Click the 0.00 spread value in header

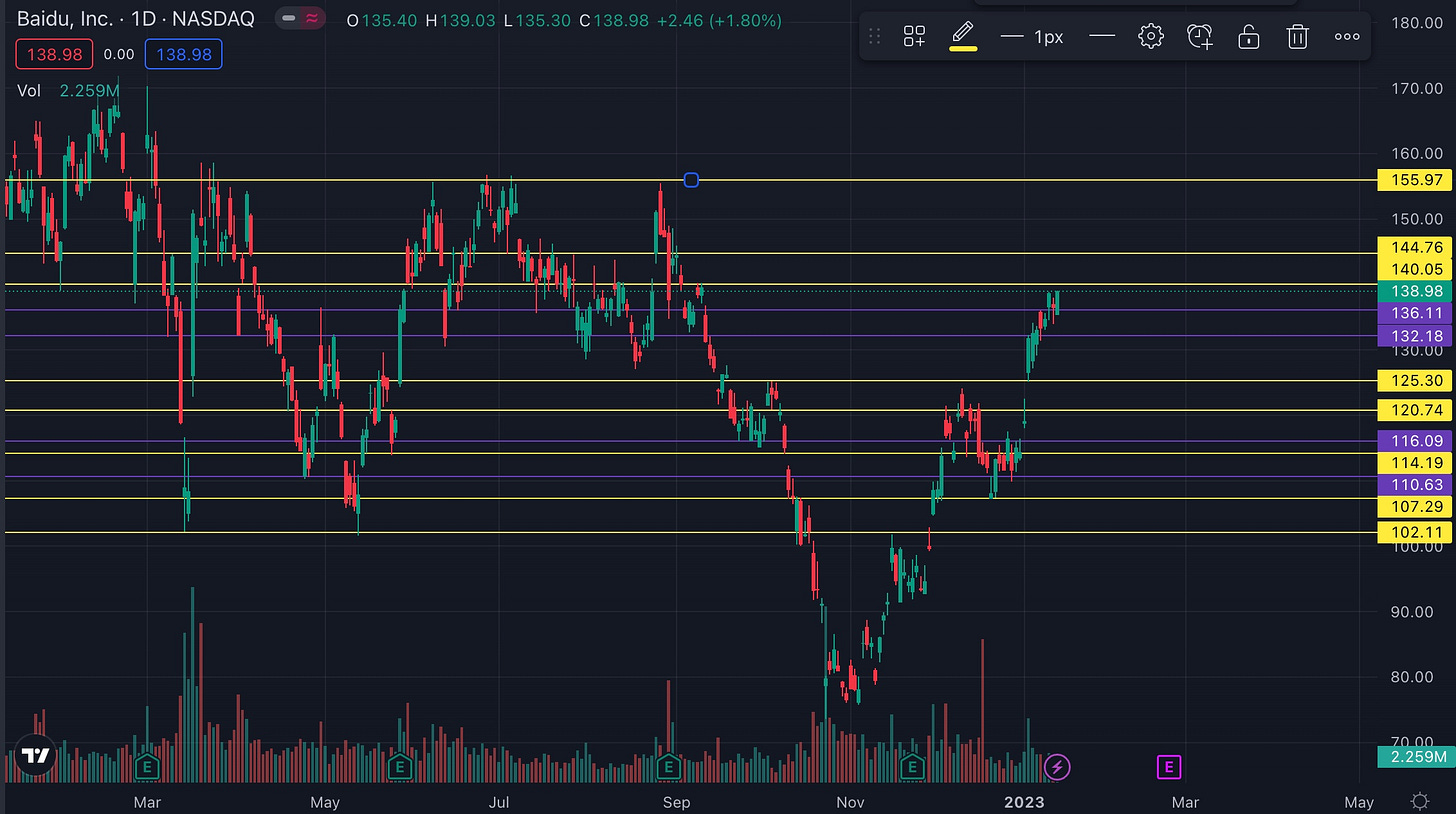point(119,54)
